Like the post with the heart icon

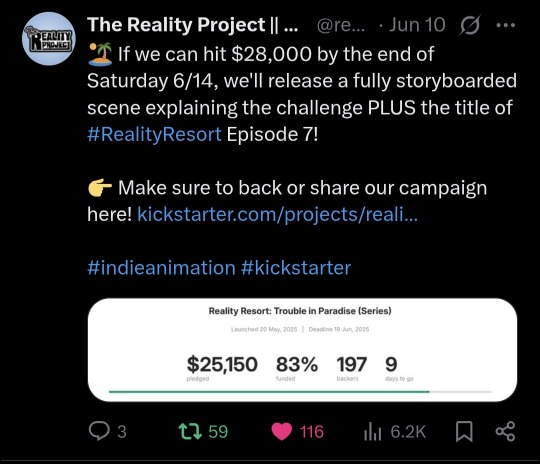[x=282, y=432]
